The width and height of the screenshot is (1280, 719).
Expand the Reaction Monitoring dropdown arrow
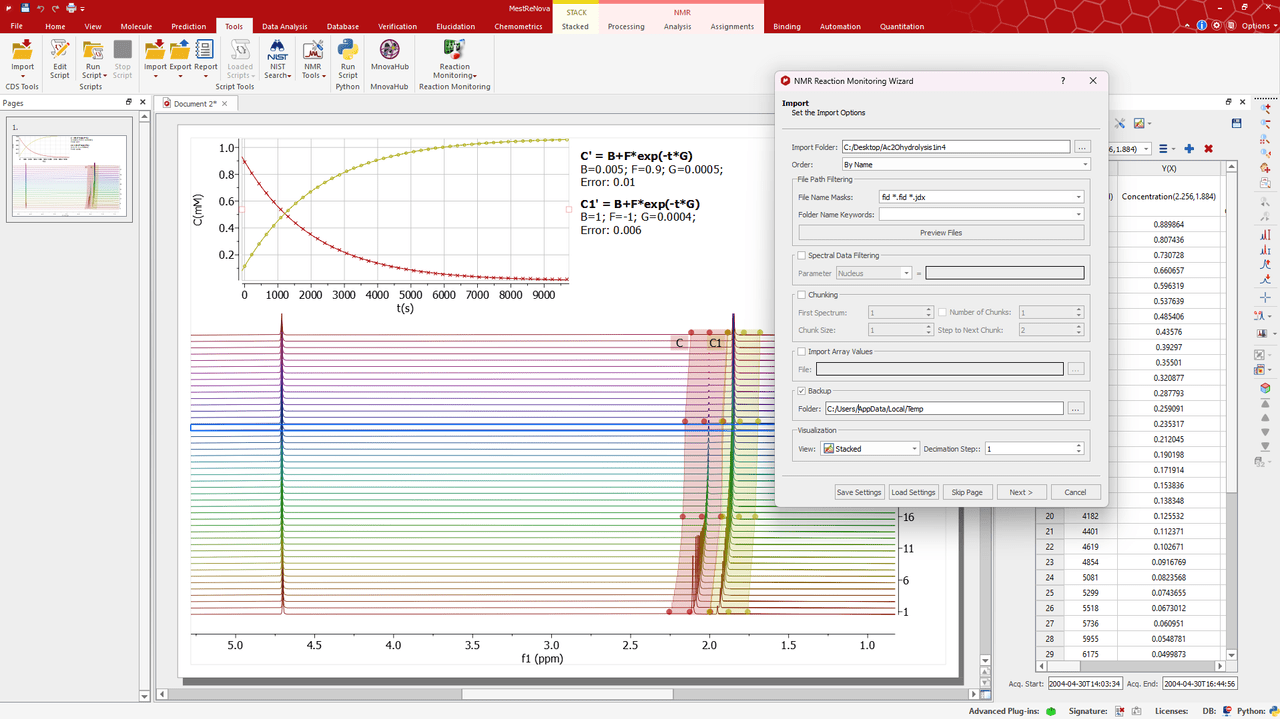[475, 76]
